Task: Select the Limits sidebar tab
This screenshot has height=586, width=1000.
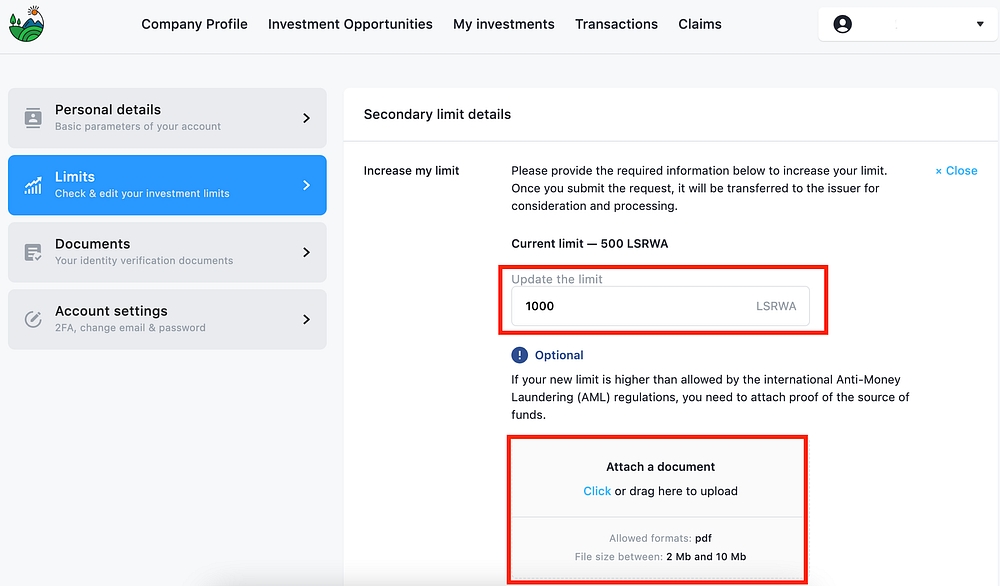Action: (x=167, y=185)
